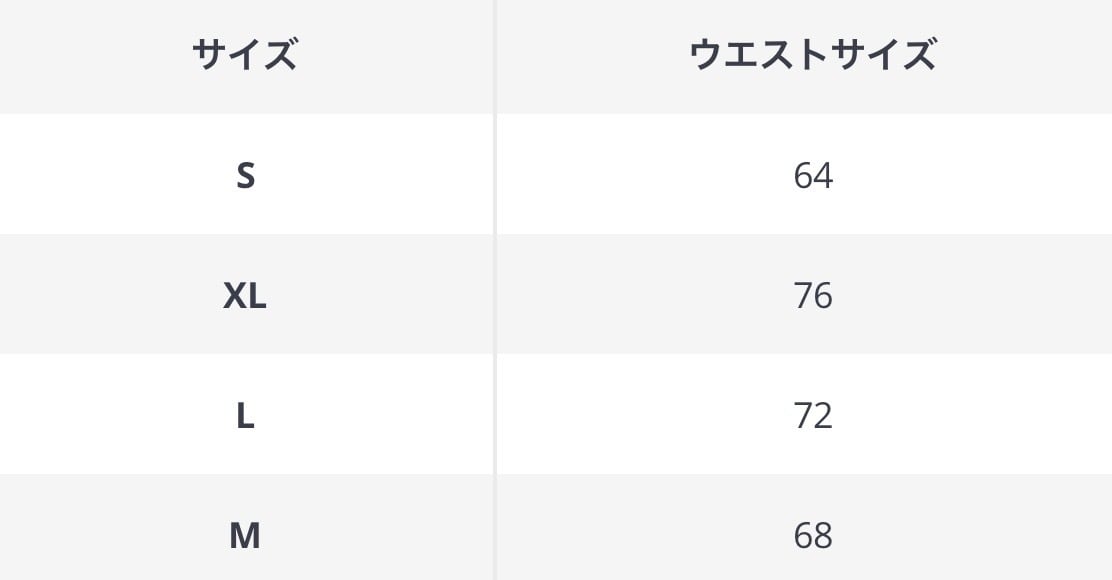Click the waist value 68
This screenshot has height=580, width=1112.
[812, 536]
